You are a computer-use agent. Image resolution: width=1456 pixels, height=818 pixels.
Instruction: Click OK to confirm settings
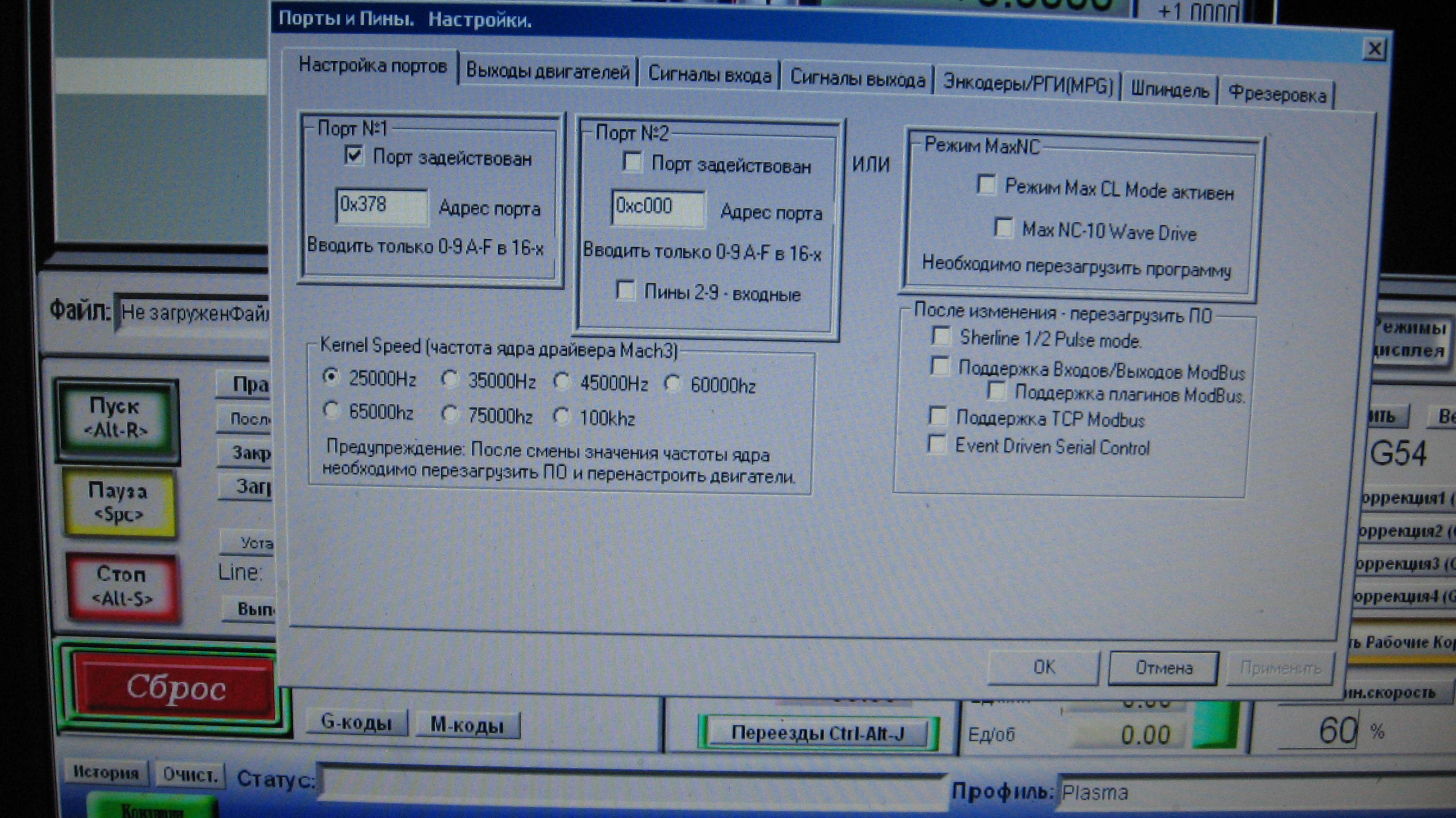1043,667
